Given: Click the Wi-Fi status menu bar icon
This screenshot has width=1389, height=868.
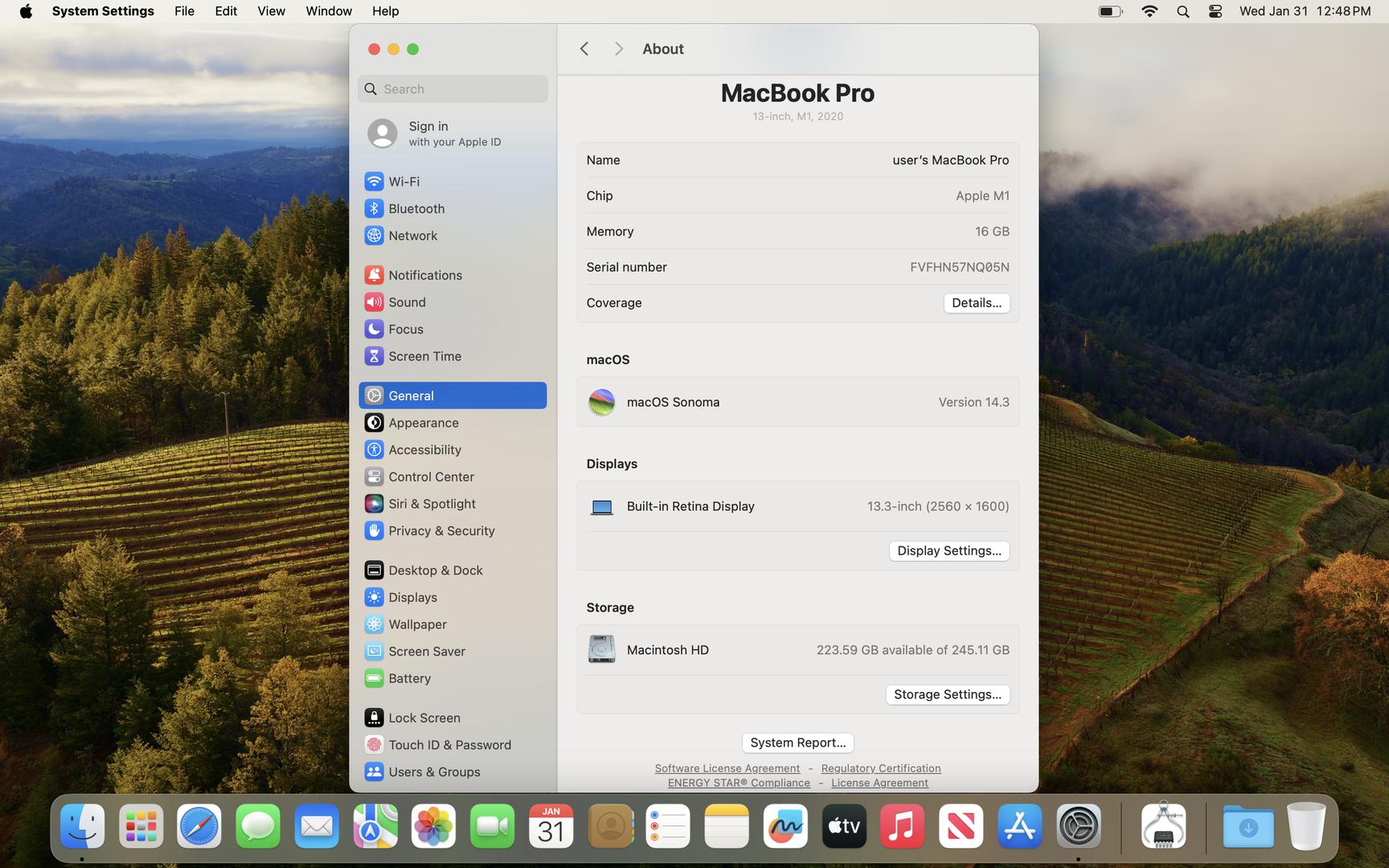Looking at the screenshot, I should [1149, 11].
